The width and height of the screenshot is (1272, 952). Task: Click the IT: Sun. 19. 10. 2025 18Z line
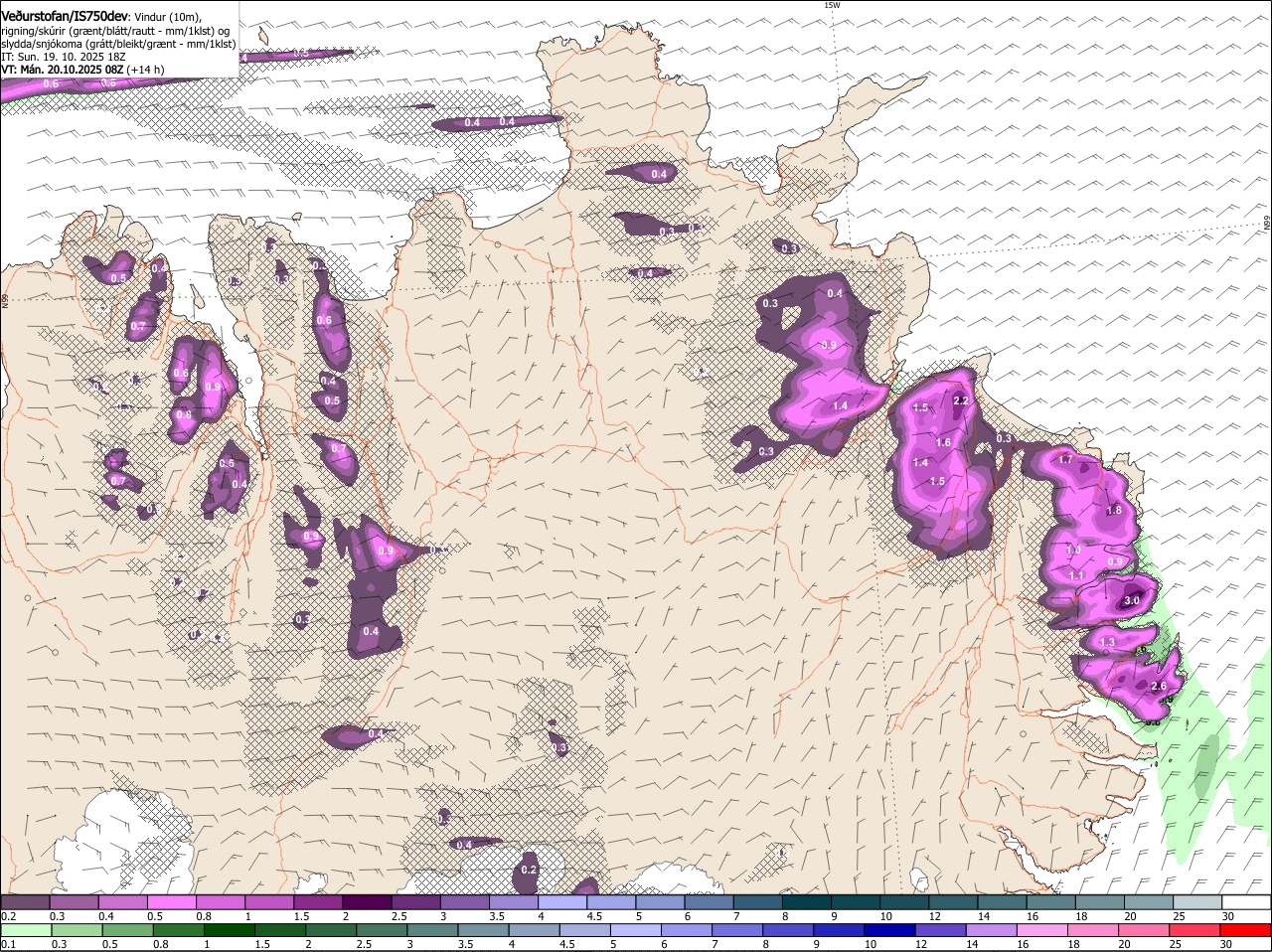tap(63, 57)
